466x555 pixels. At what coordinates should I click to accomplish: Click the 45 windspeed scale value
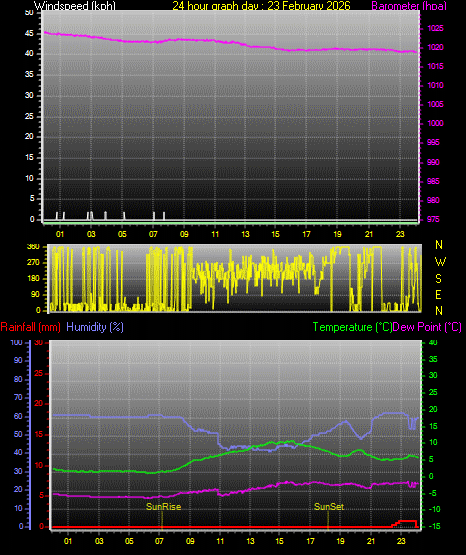coord(29,34)
